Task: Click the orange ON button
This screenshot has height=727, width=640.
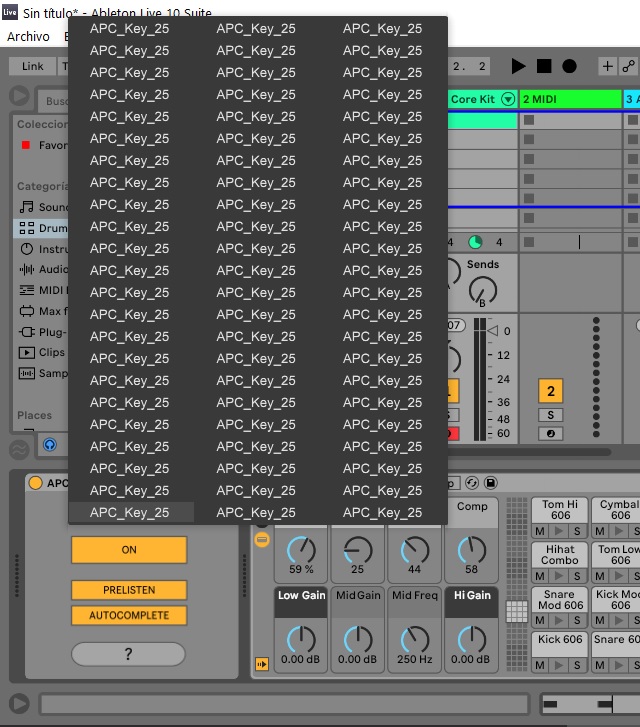Action: click(129, 550)
